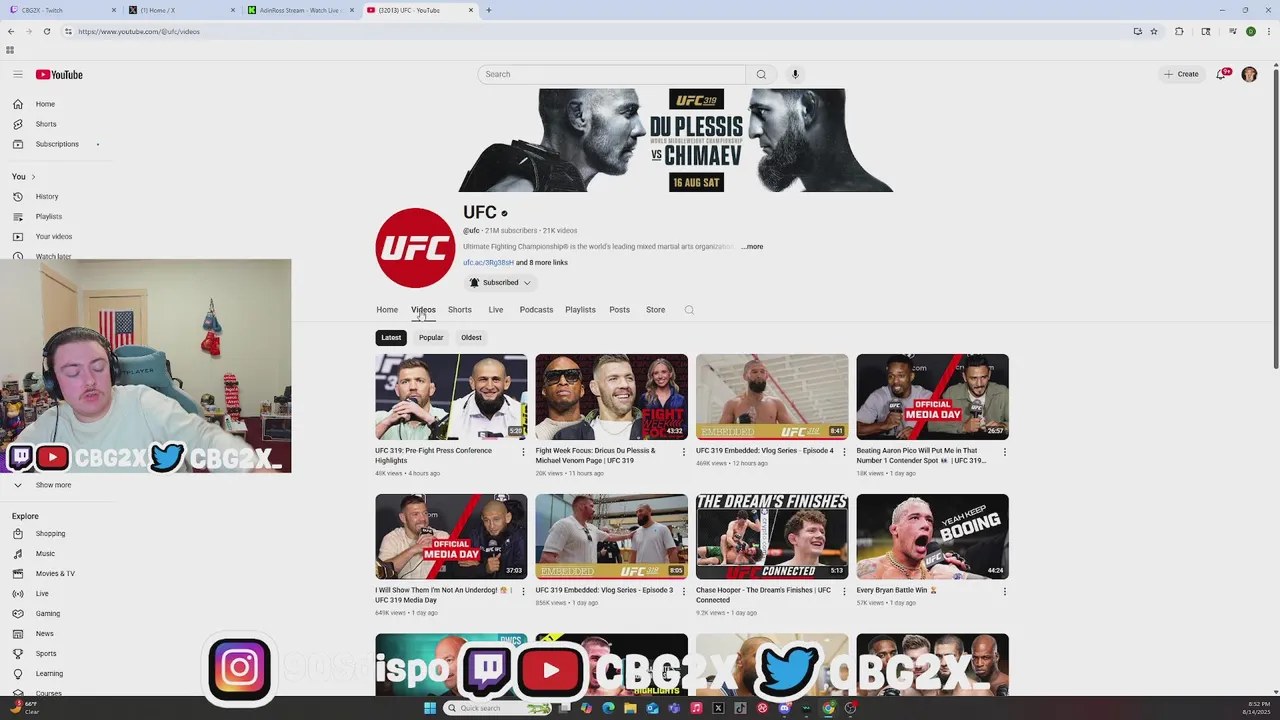Expand the You section chevron

click(32, 177)
